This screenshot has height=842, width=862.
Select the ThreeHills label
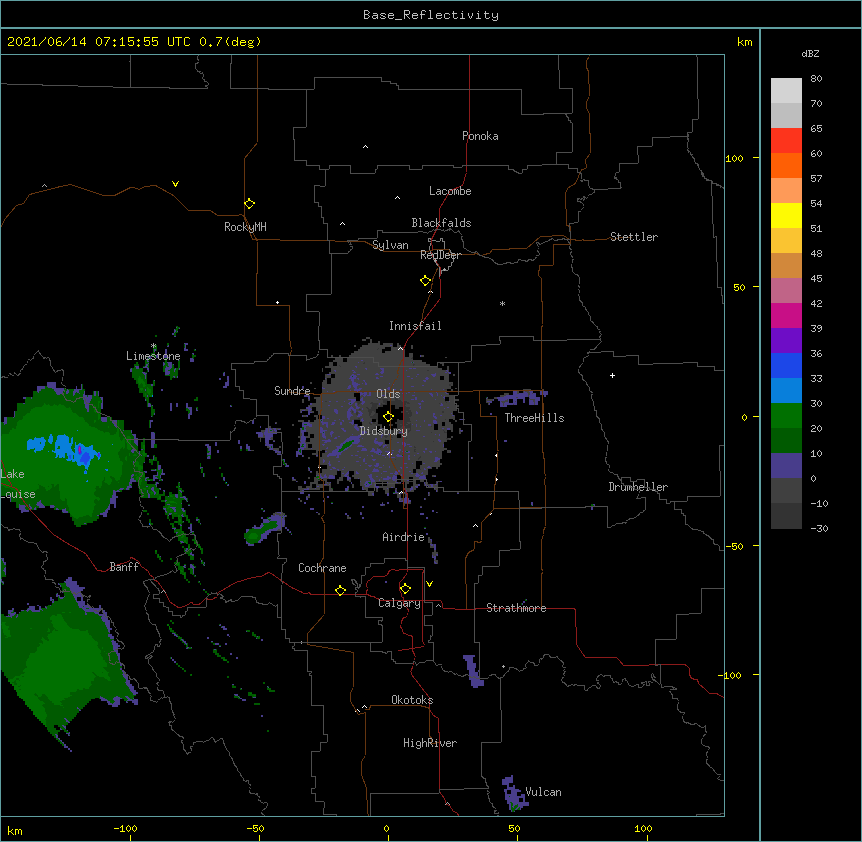pos(534,418)
